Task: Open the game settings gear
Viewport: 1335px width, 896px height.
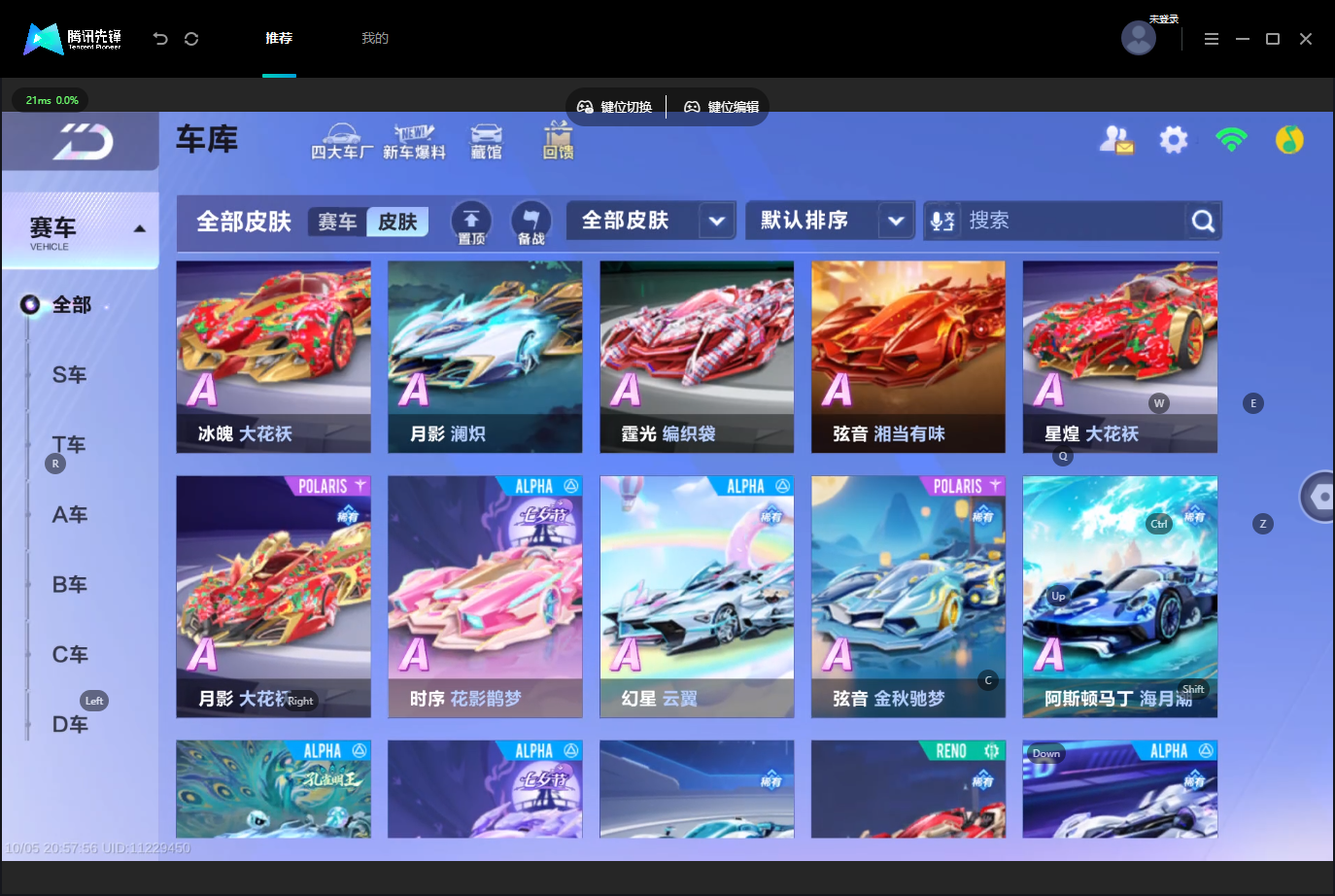Action: (x=1174, y=140)
